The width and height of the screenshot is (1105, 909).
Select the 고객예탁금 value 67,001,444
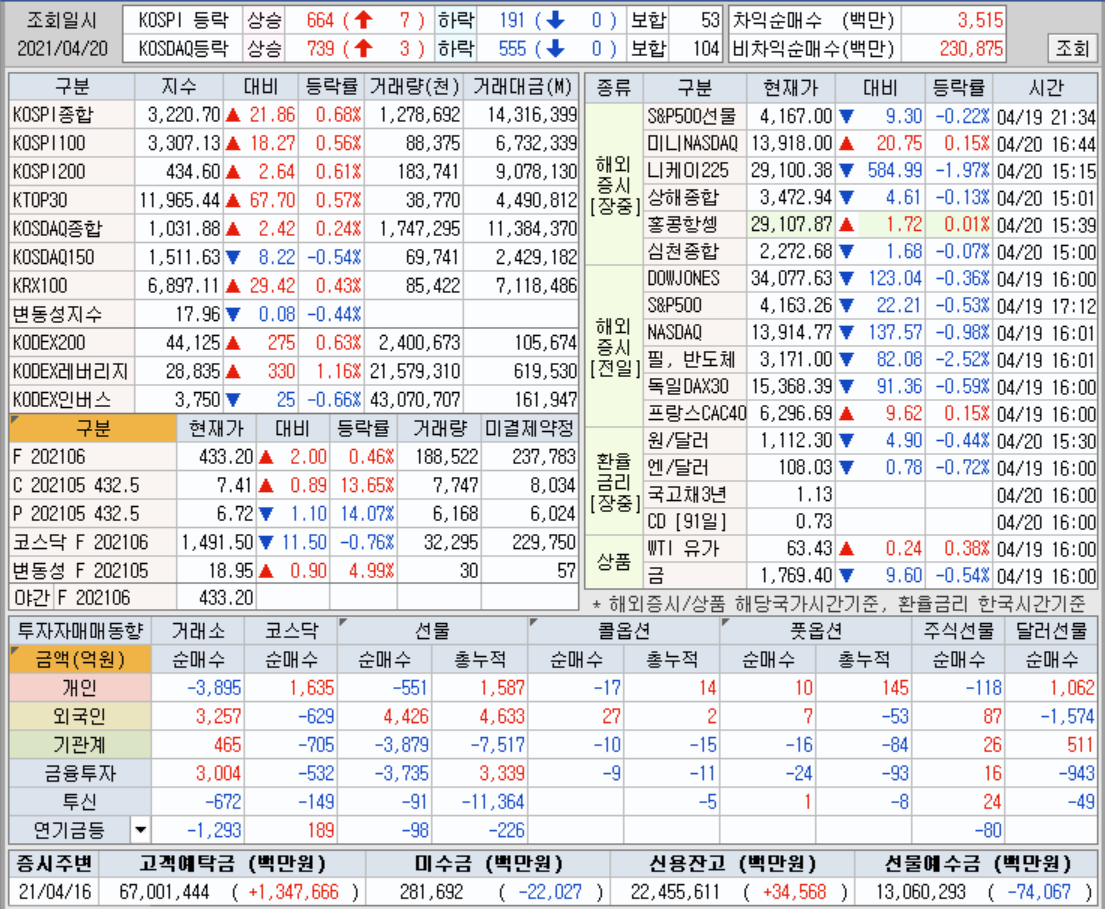[x=164, y=892]
